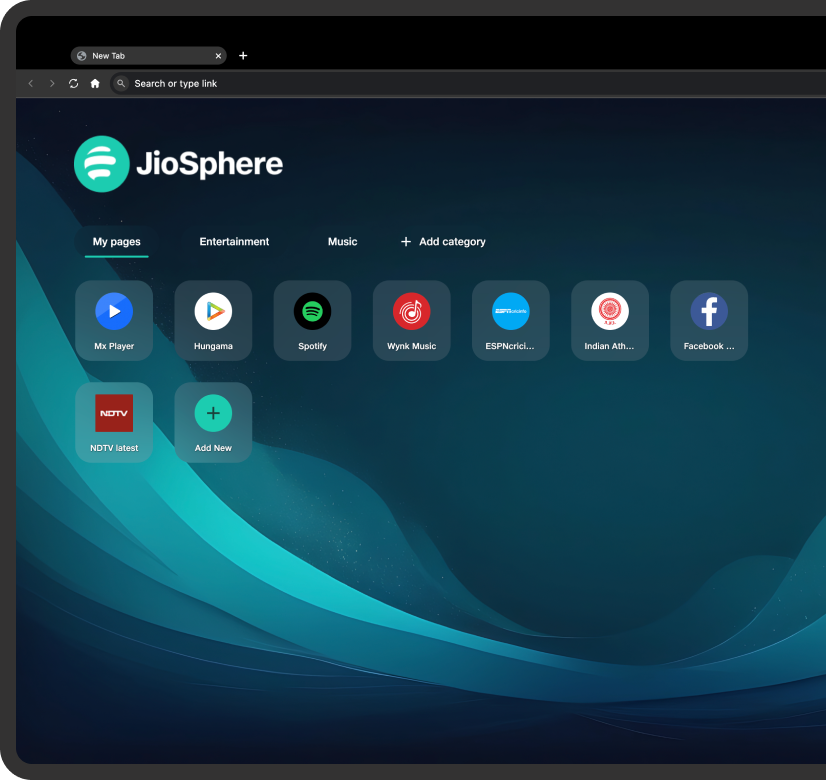Viewport: 826px width, 780px height.
Task: Go back using the back arrow
Action: tap(31, 83)
